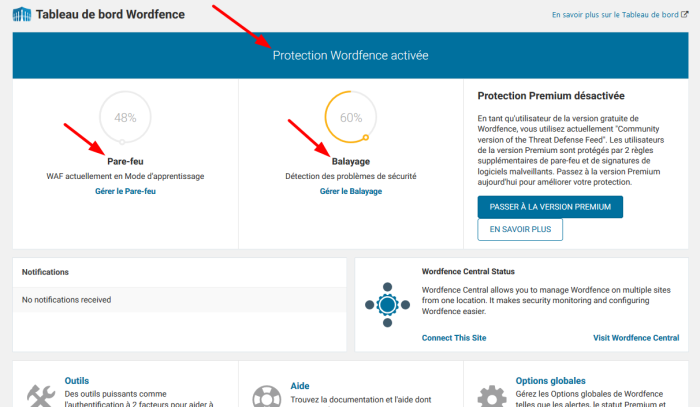700x407 pixels.
Task: Click the Wordfence Central Status heading
Action: pyautogui.click(x=468, y=271)
